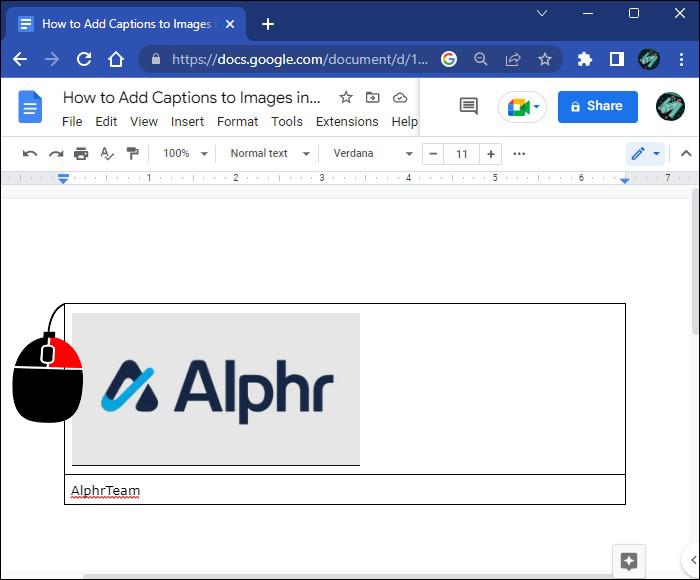Show more toolbar options ellipsis
The height and width of the screenshot is (580, 700).
[519, 154]
